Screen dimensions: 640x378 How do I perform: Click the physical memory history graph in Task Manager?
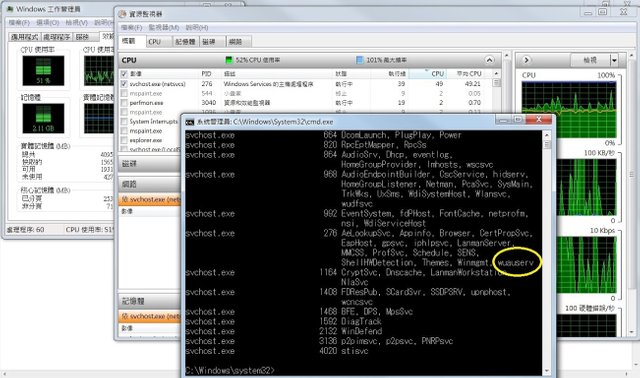99,119
